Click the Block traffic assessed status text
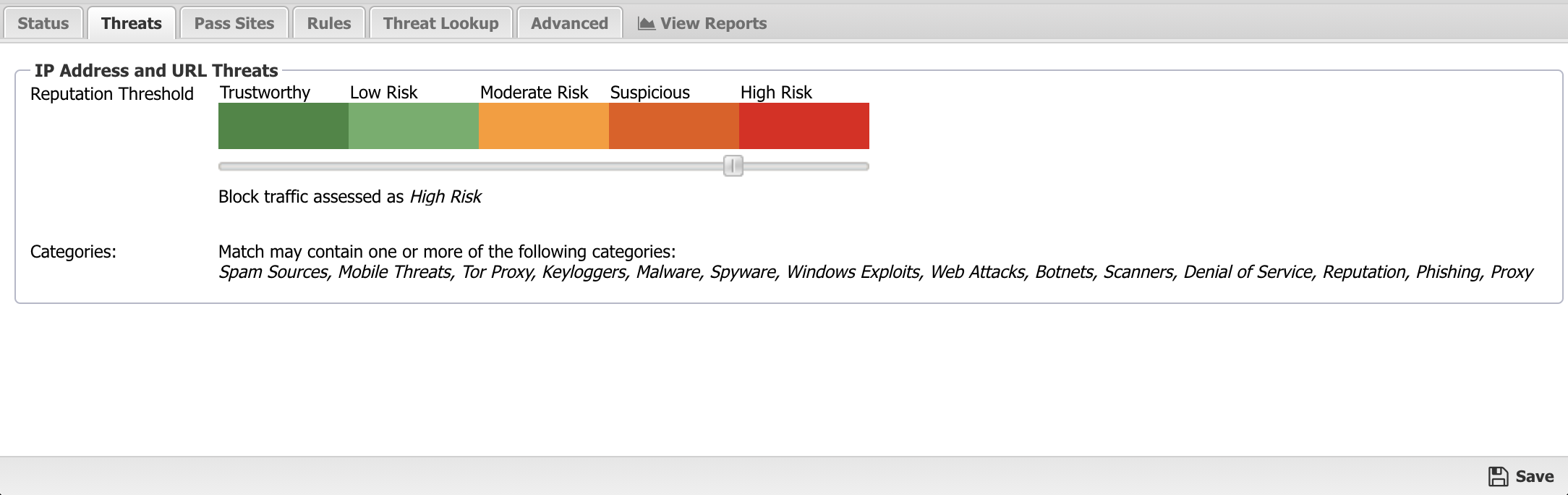Screen dimensions: 1568x495 coord(349,197)
